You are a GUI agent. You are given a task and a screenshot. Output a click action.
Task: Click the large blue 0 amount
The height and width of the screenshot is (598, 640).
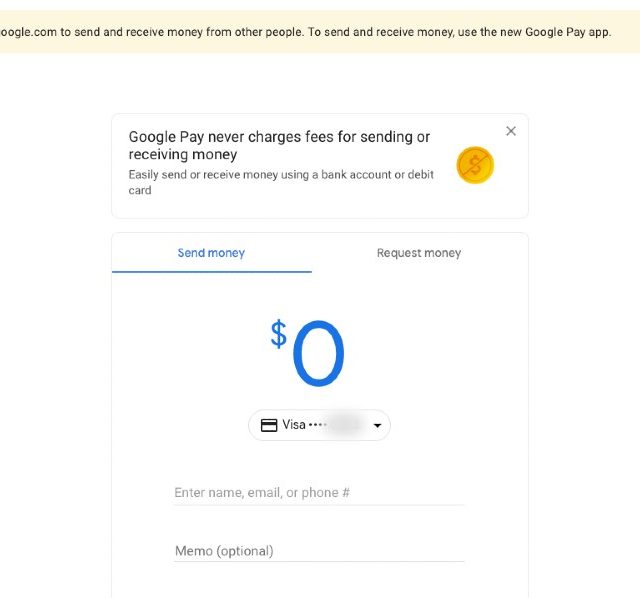[318, 355]
